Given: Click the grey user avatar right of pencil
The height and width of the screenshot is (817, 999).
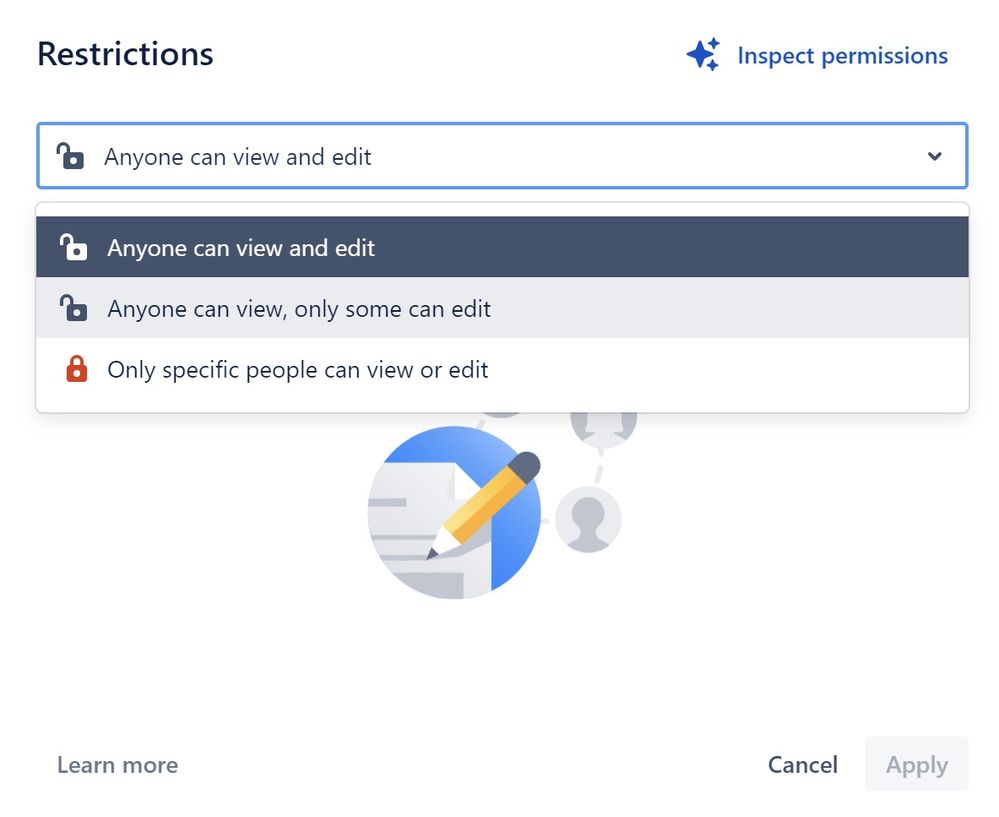Looking at the screenshot, I should coord(587,519).
